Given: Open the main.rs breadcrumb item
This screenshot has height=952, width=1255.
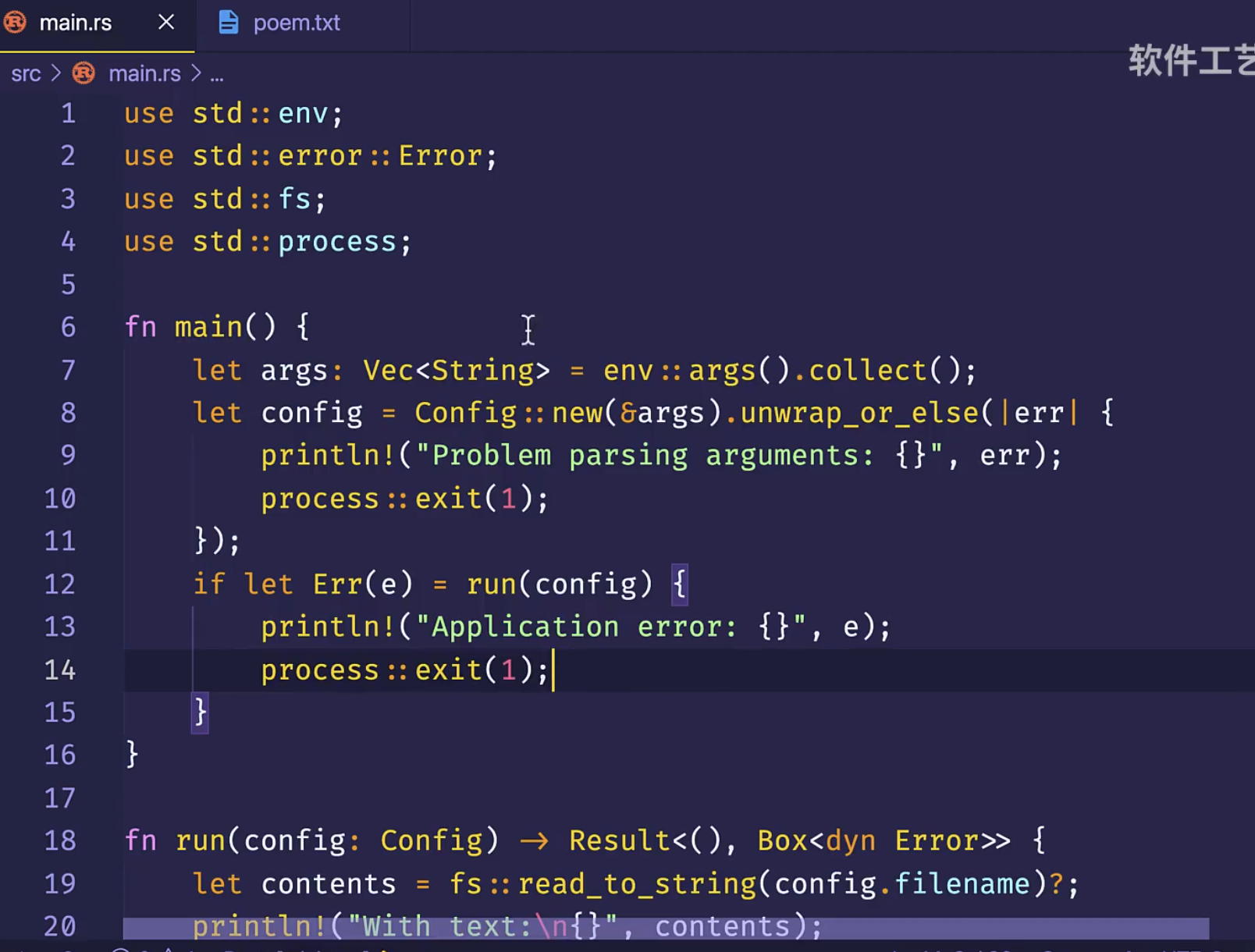Looking at the screenshot, I should (144, 73).
